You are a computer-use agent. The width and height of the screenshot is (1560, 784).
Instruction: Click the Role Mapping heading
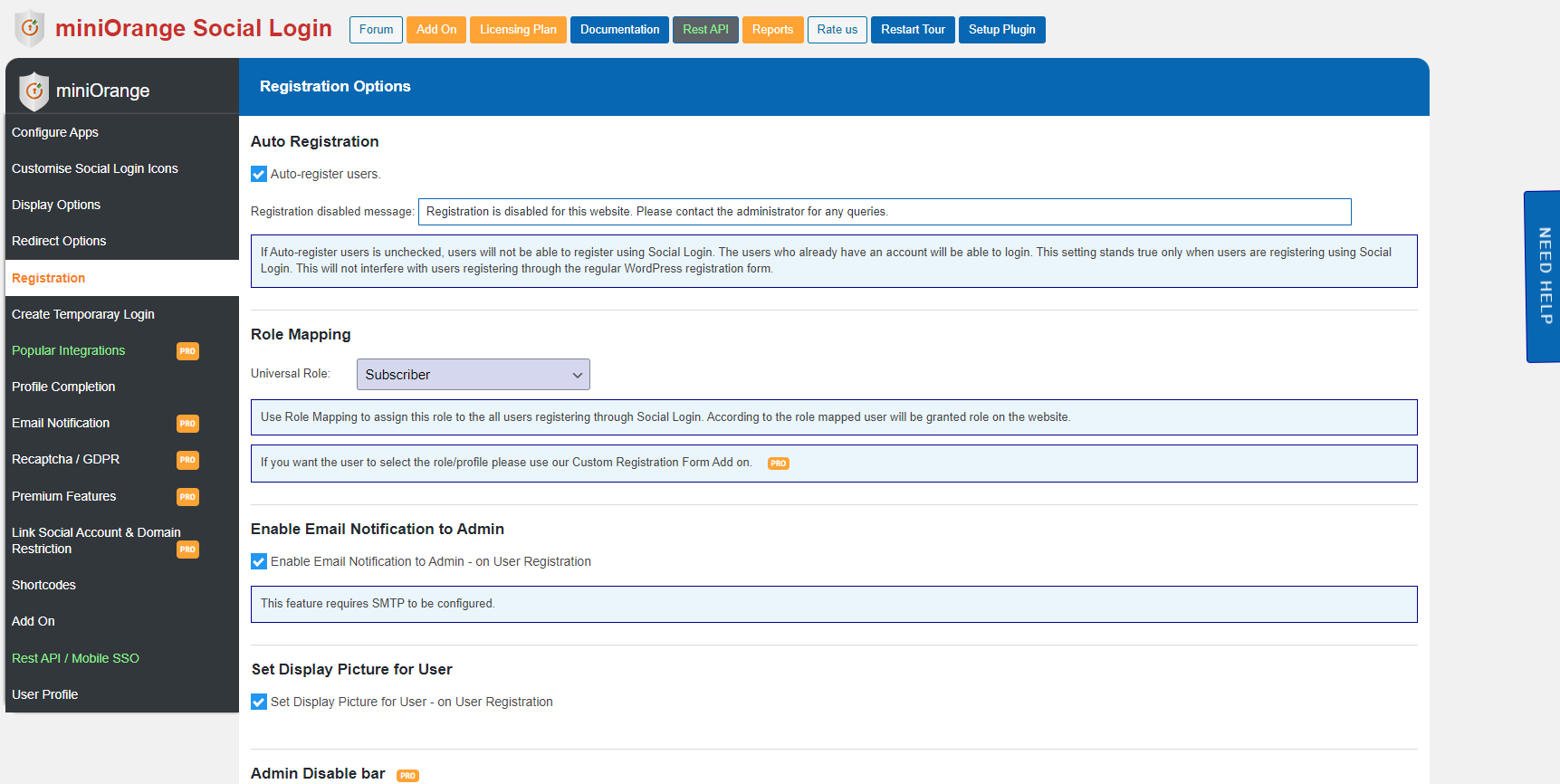(301, 334)
